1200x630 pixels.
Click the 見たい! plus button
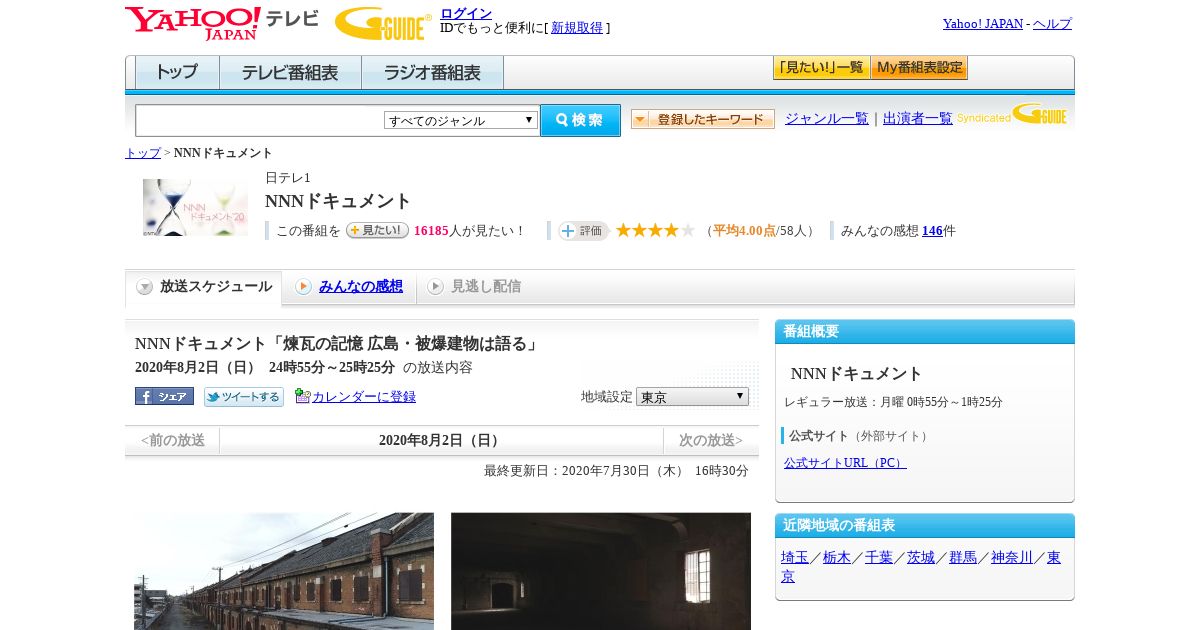[377, 230]
